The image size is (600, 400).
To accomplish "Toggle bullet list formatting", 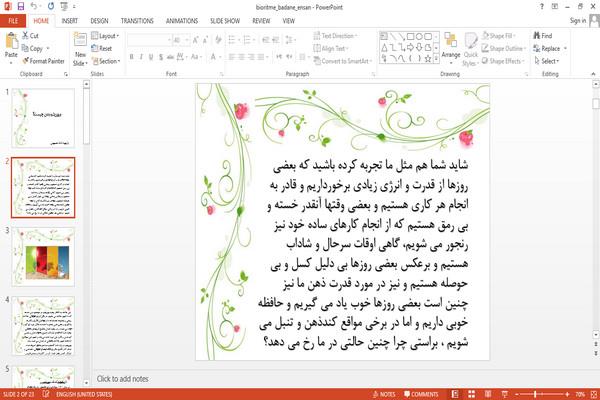I will [233, 40].
